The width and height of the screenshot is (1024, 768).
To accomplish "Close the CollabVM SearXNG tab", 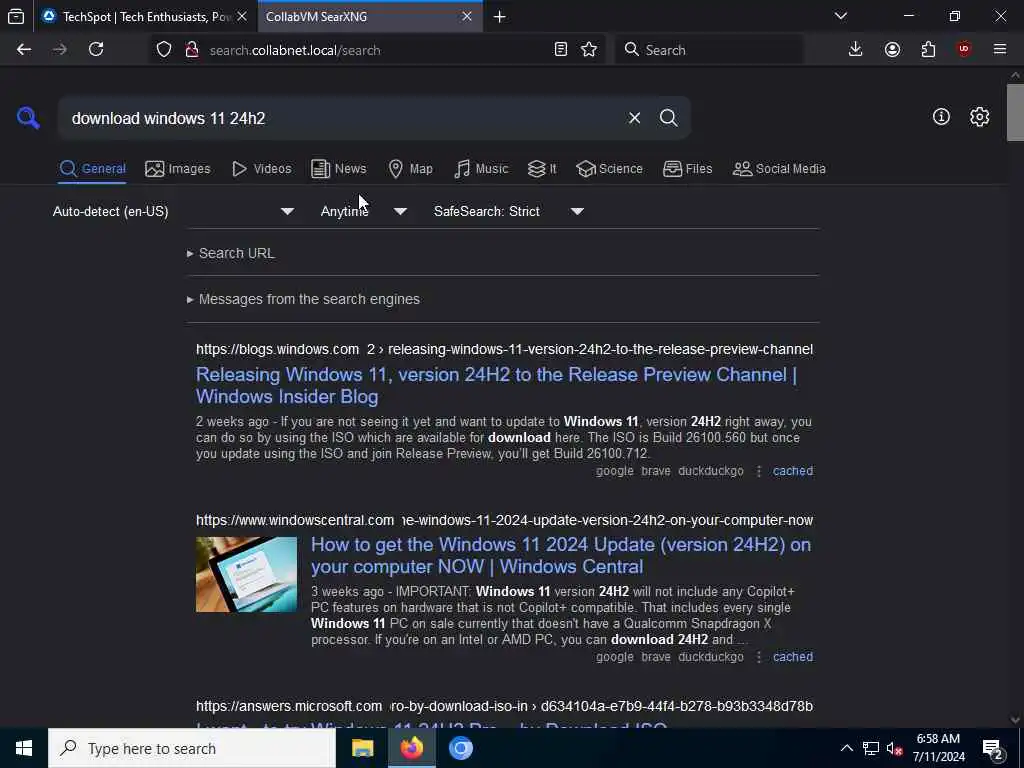I will coord(467,16).
